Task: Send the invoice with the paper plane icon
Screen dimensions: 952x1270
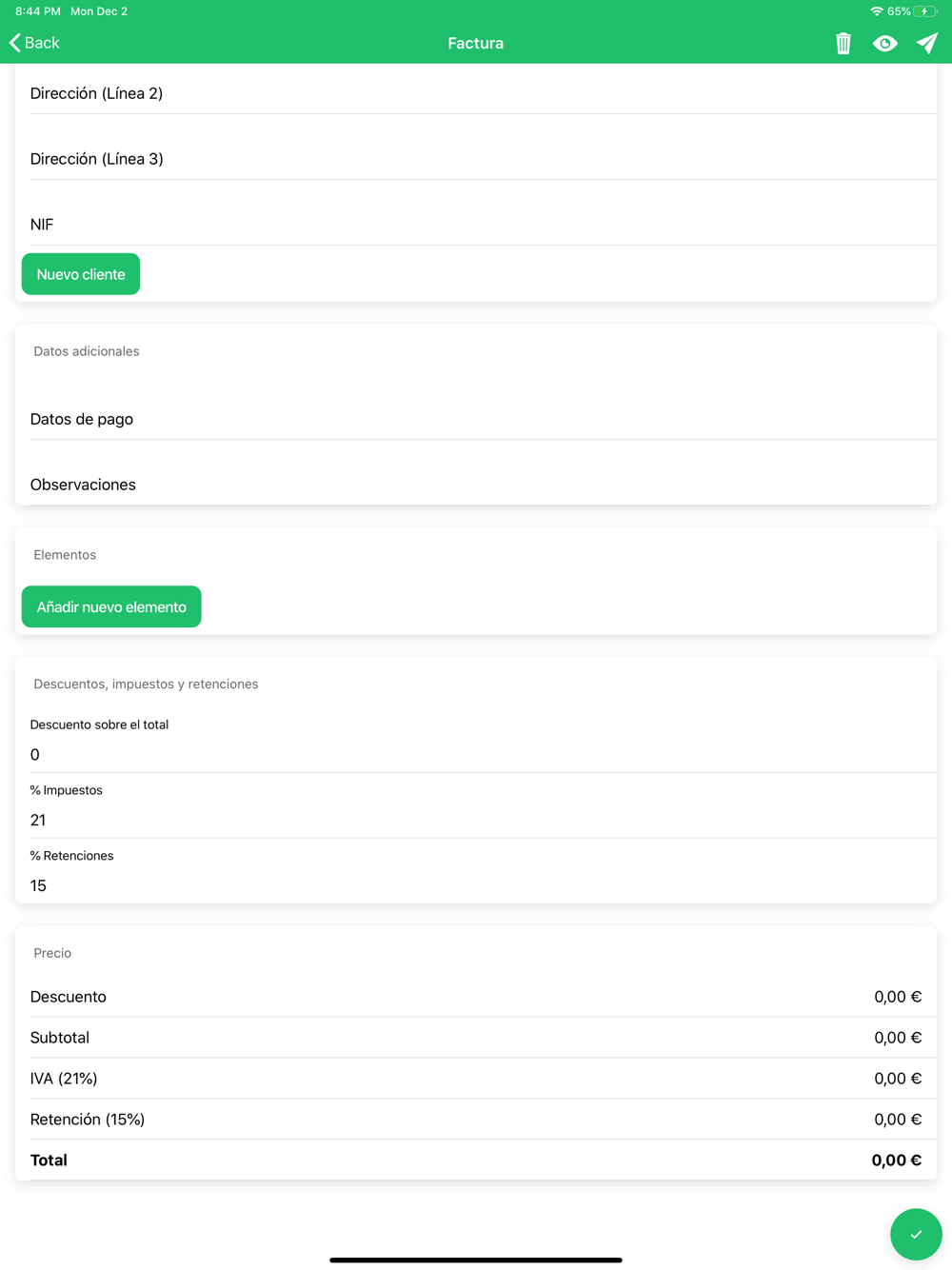Action: [927, 43]
